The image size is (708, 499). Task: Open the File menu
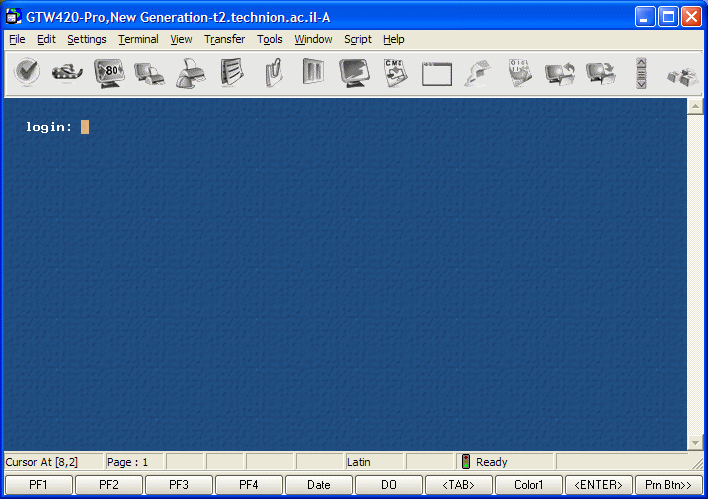tap(17, 40)
